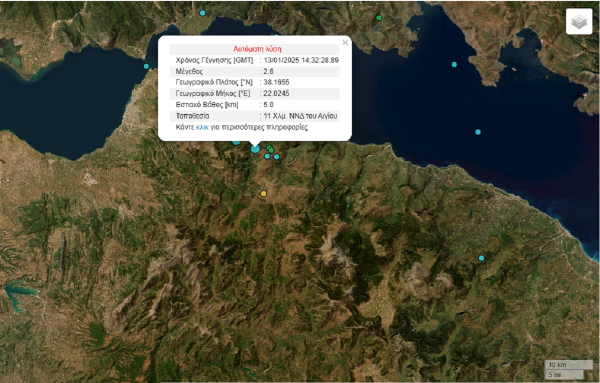Click the magnitude value 2.6
Screen dimensions: 600x383
click(269, 71)
